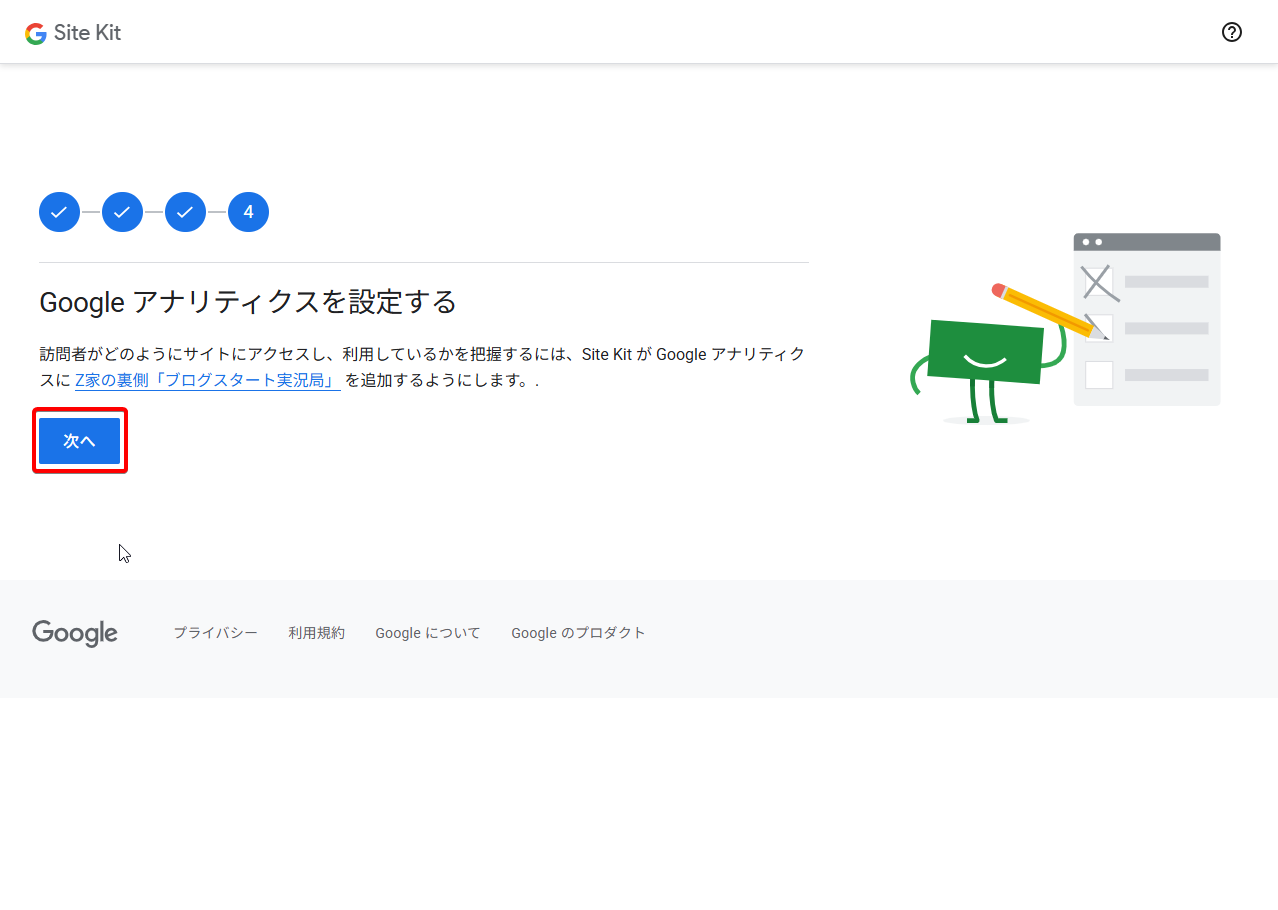The height and width of the screenshot is (910, 1278).
Task: Click the blue 次へ button
Action: click(80, 441)
